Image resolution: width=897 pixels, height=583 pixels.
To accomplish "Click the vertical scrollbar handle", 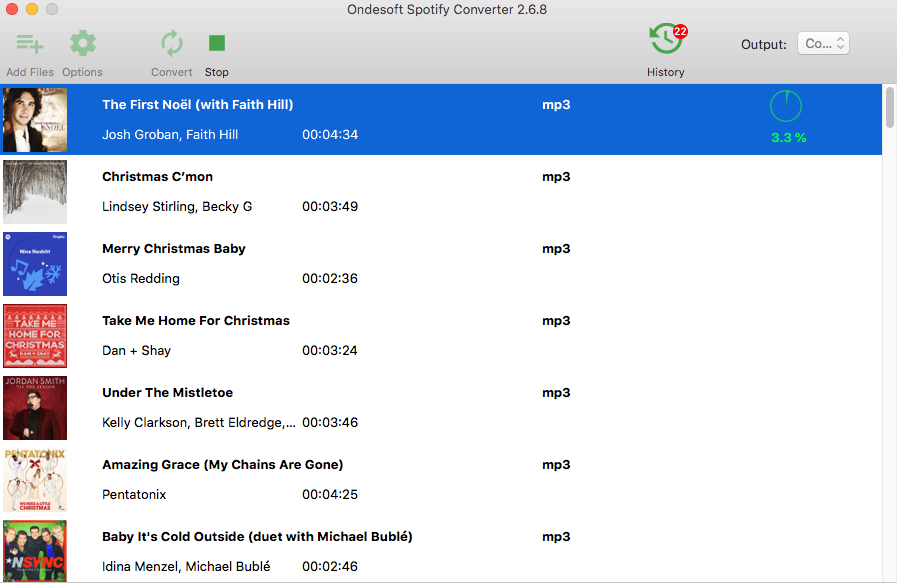I will 890,107.
